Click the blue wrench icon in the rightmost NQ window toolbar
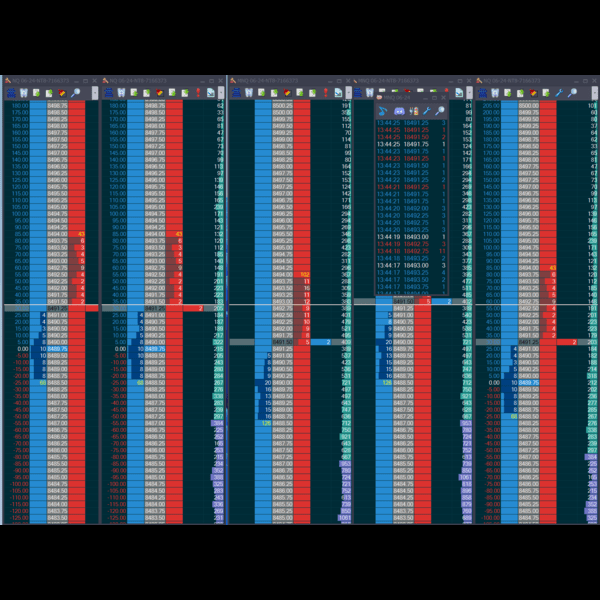The height and width of the screenshot is (600, 600). click(559, 93)
